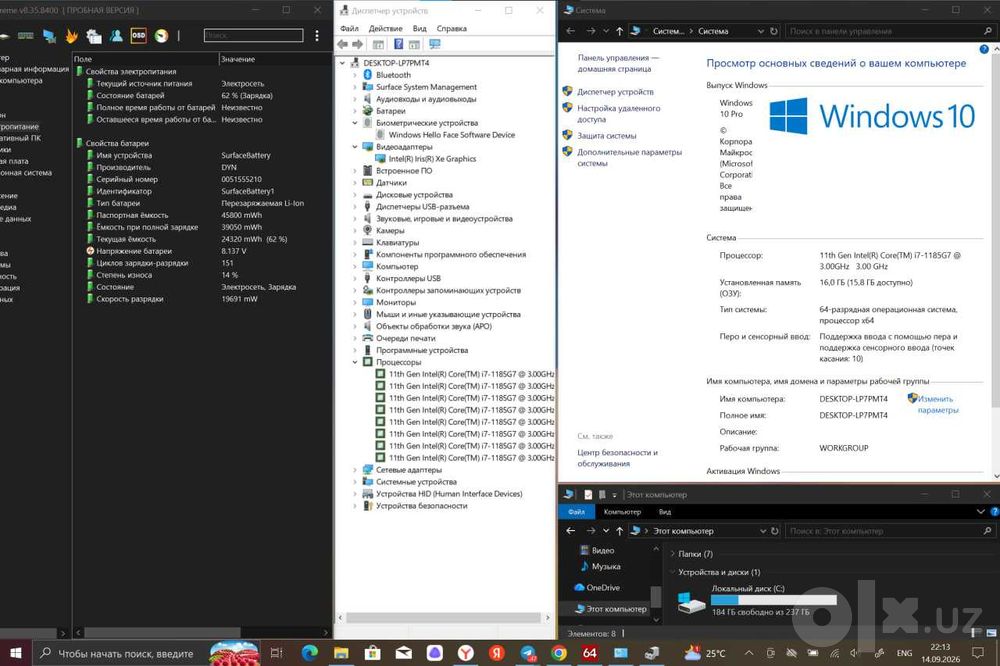
Task: Select Intel(R) Iris(R) Xe Graphics device
Action: (432, 159)
